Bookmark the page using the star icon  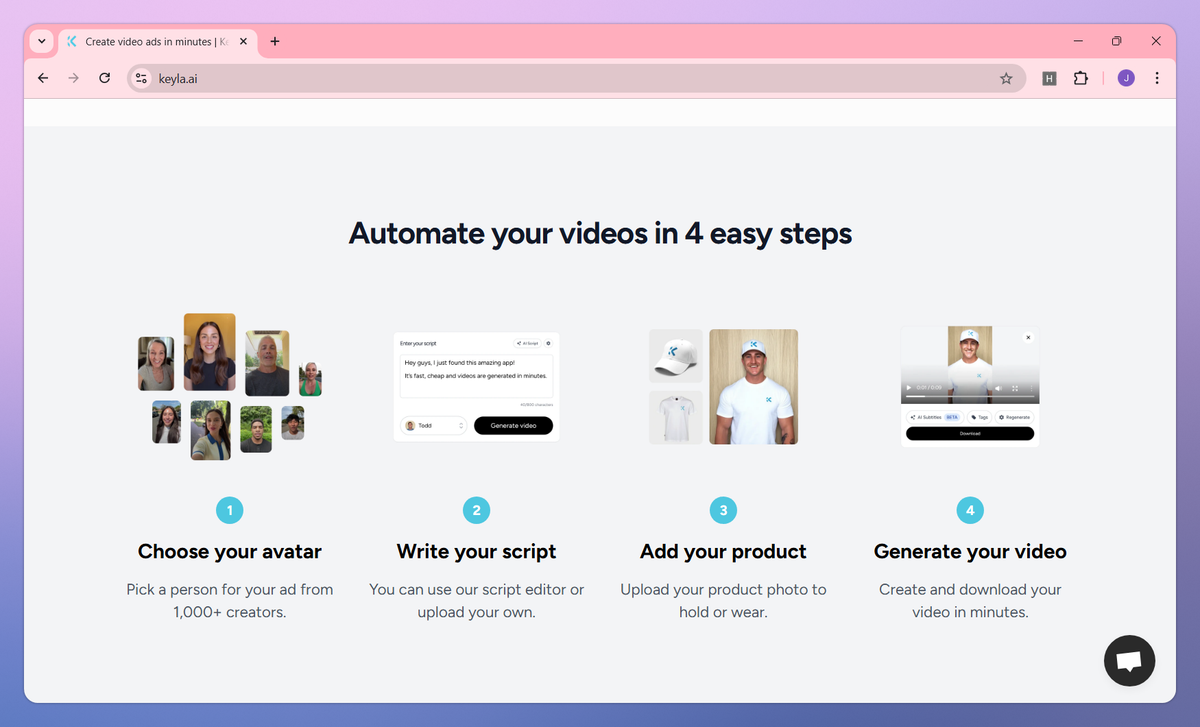tap(1006, 78)
